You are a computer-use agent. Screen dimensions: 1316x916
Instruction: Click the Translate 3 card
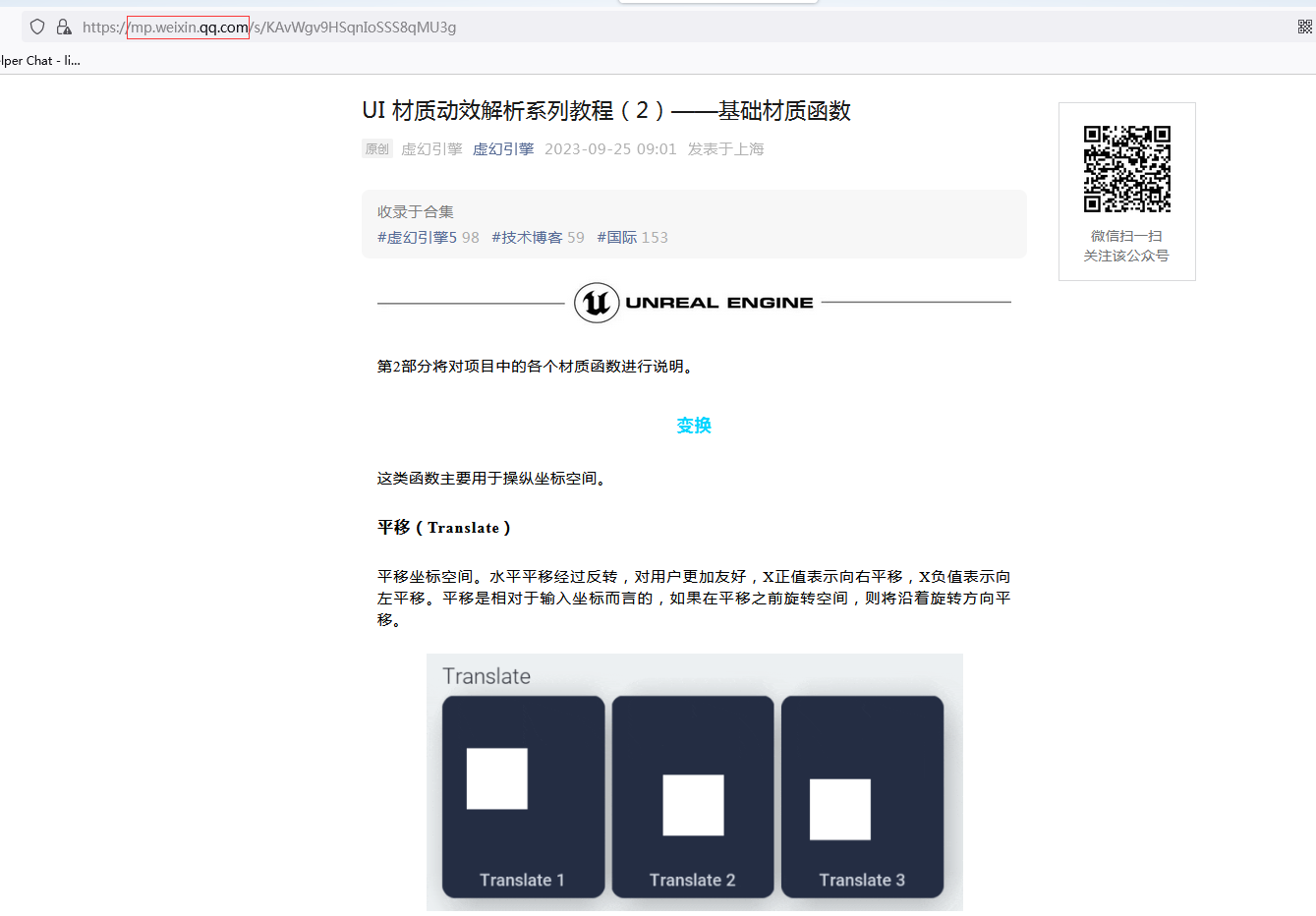tap(862, 796)
